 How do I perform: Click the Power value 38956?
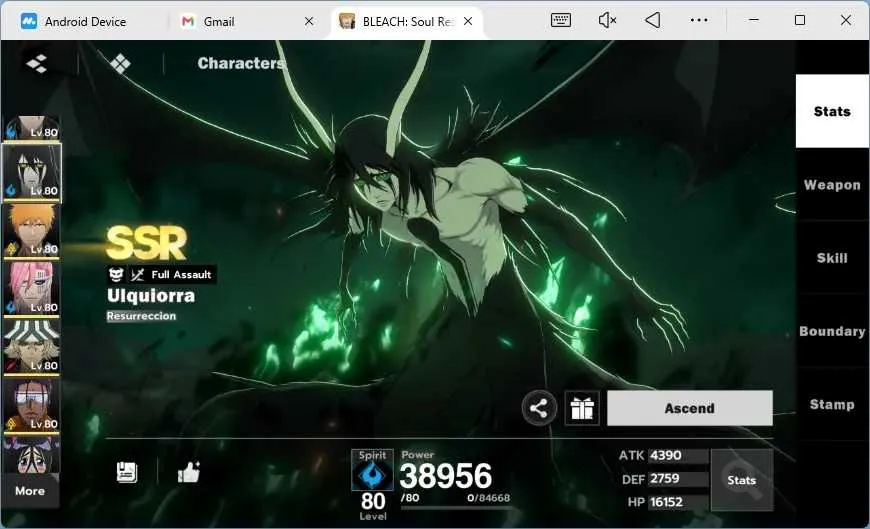pos(446,476)
